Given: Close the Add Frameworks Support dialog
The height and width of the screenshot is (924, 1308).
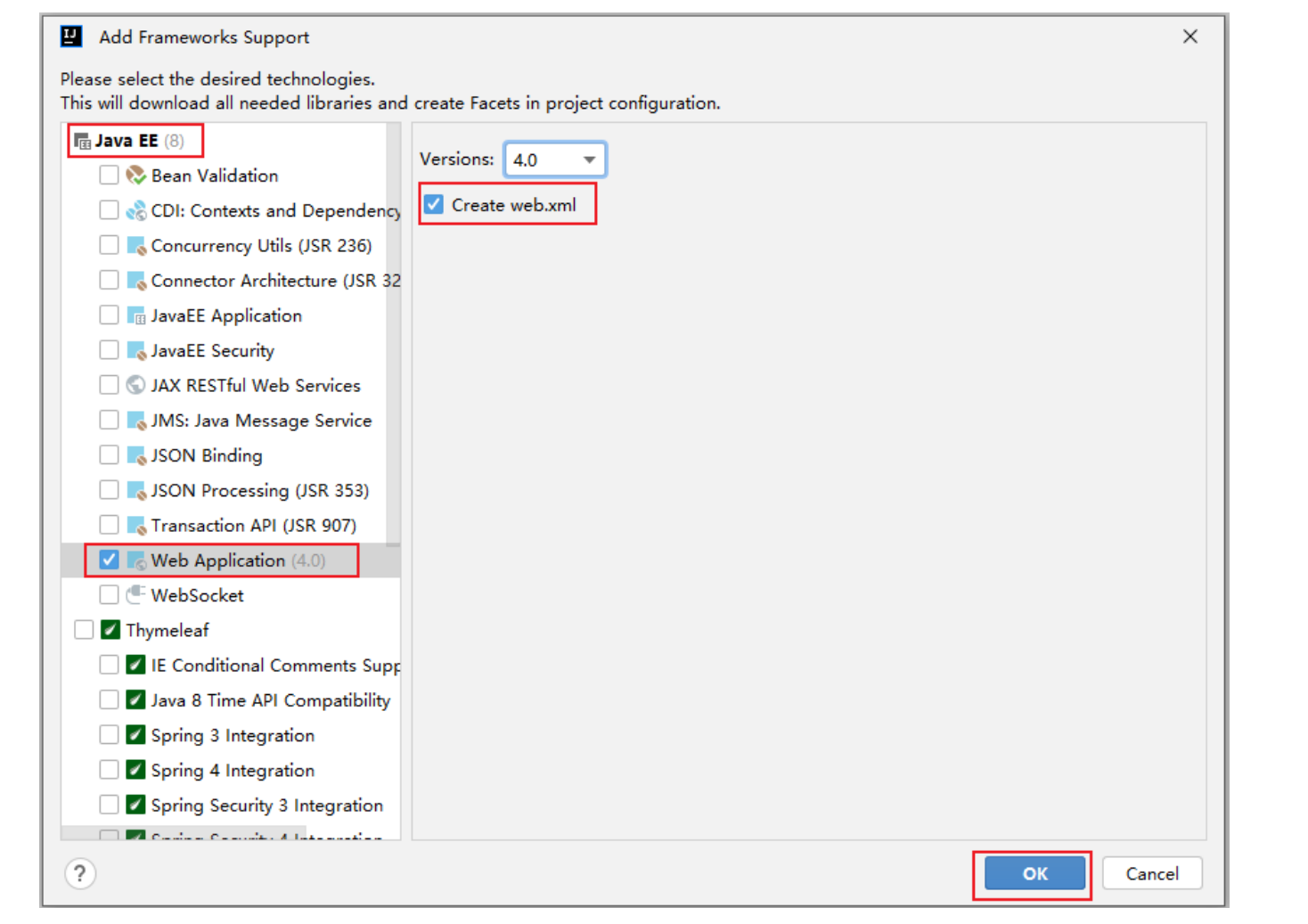Looking at the screenshot, I should tap(1190, 37).
